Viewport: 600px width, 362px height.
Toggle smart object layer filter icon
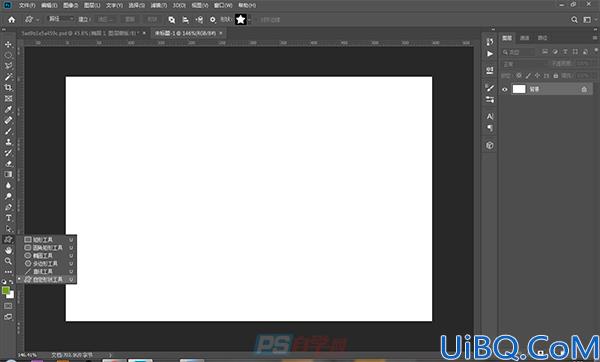click(585, 52)
